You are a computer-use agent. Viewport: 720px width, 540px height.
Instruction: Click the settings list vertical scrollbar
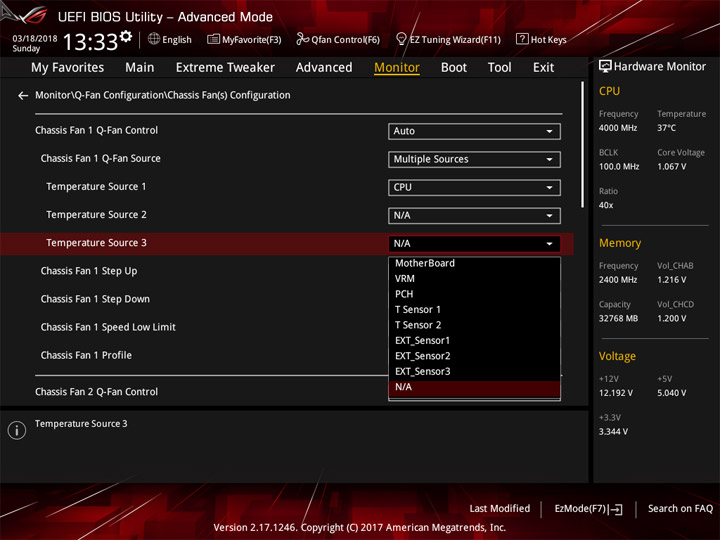[x=582, y=145]
